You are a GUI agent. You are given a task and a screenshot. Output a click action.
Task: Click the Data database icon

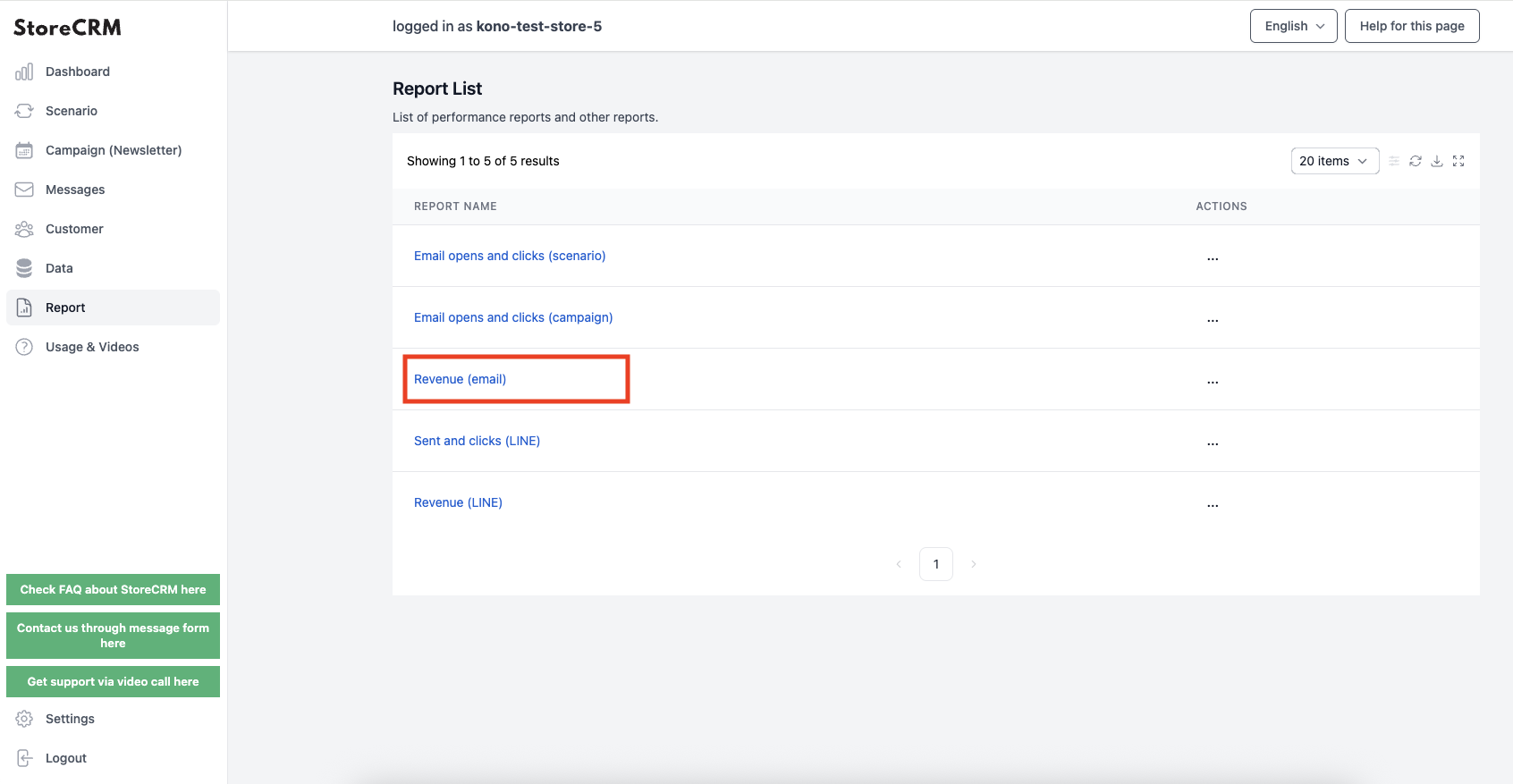(24, 268)
